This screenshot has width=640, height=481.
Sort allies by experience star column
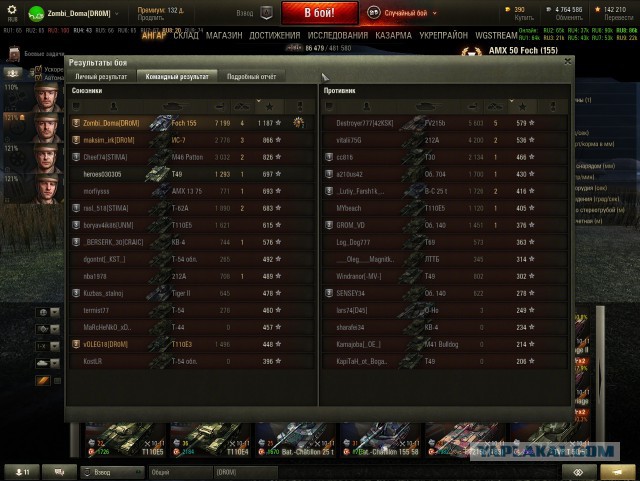(x=269, y=107)
